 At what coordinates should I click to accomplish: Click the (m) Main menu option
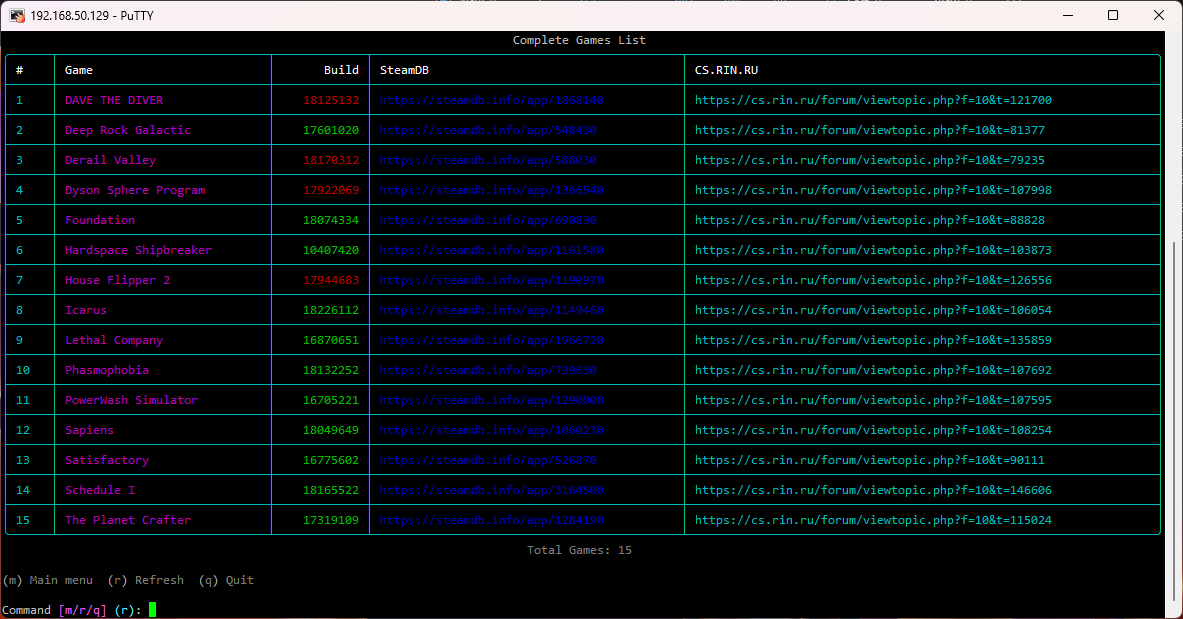click(48, 580)
